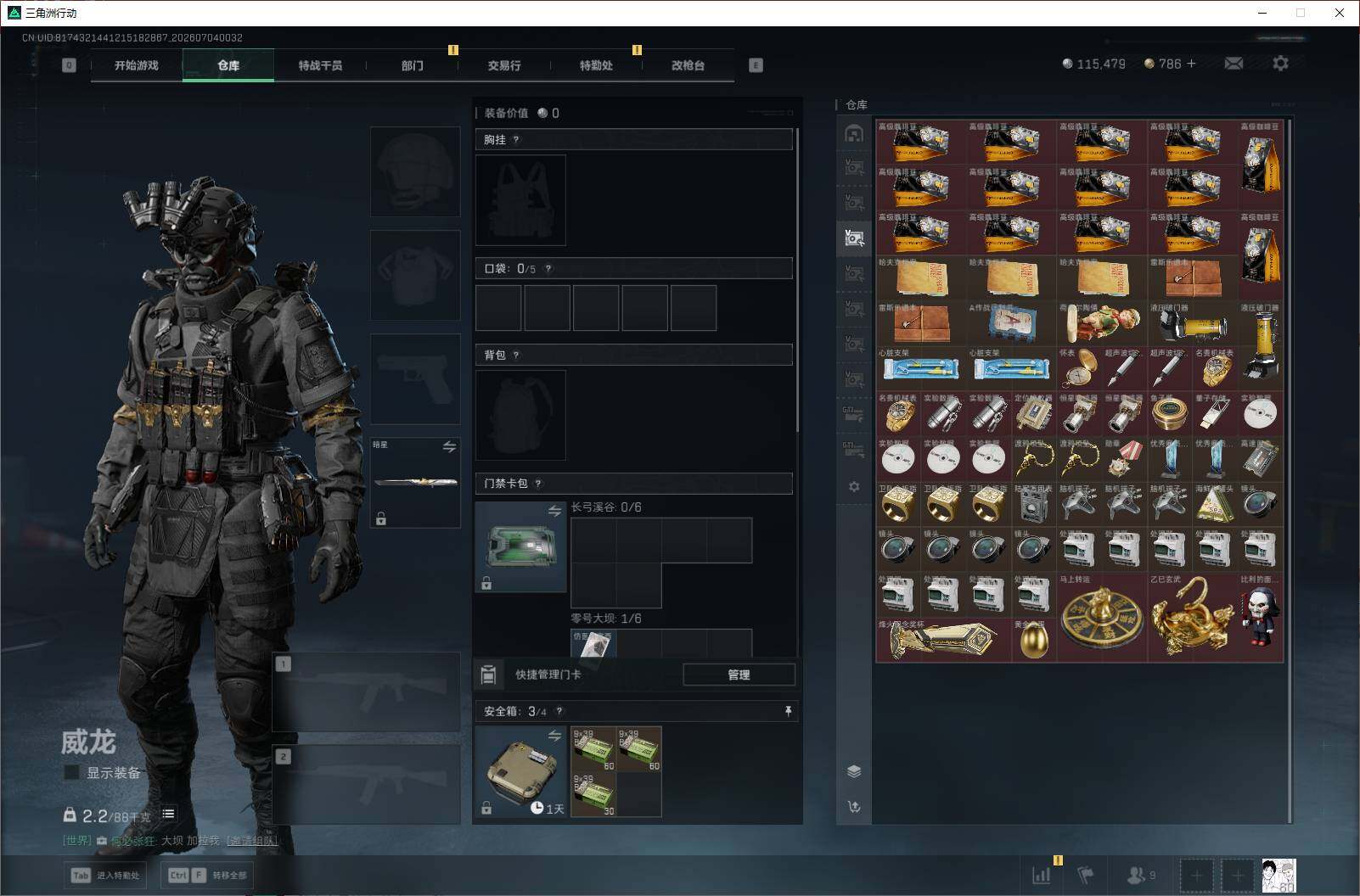Screen dimensions: 1360x896
Task: Switch to the 交易行 tab
Action: (504, 65)
